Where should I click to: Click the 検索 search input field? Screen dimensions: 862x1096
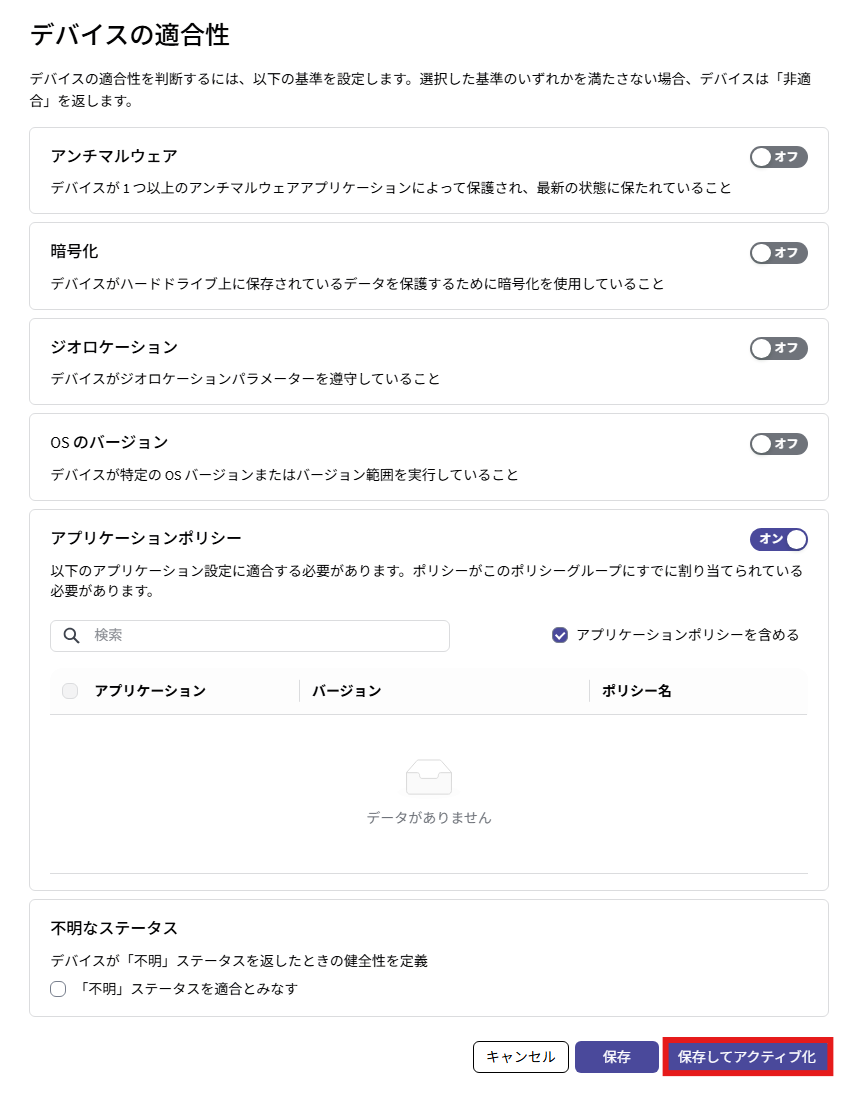click(250, 635)
